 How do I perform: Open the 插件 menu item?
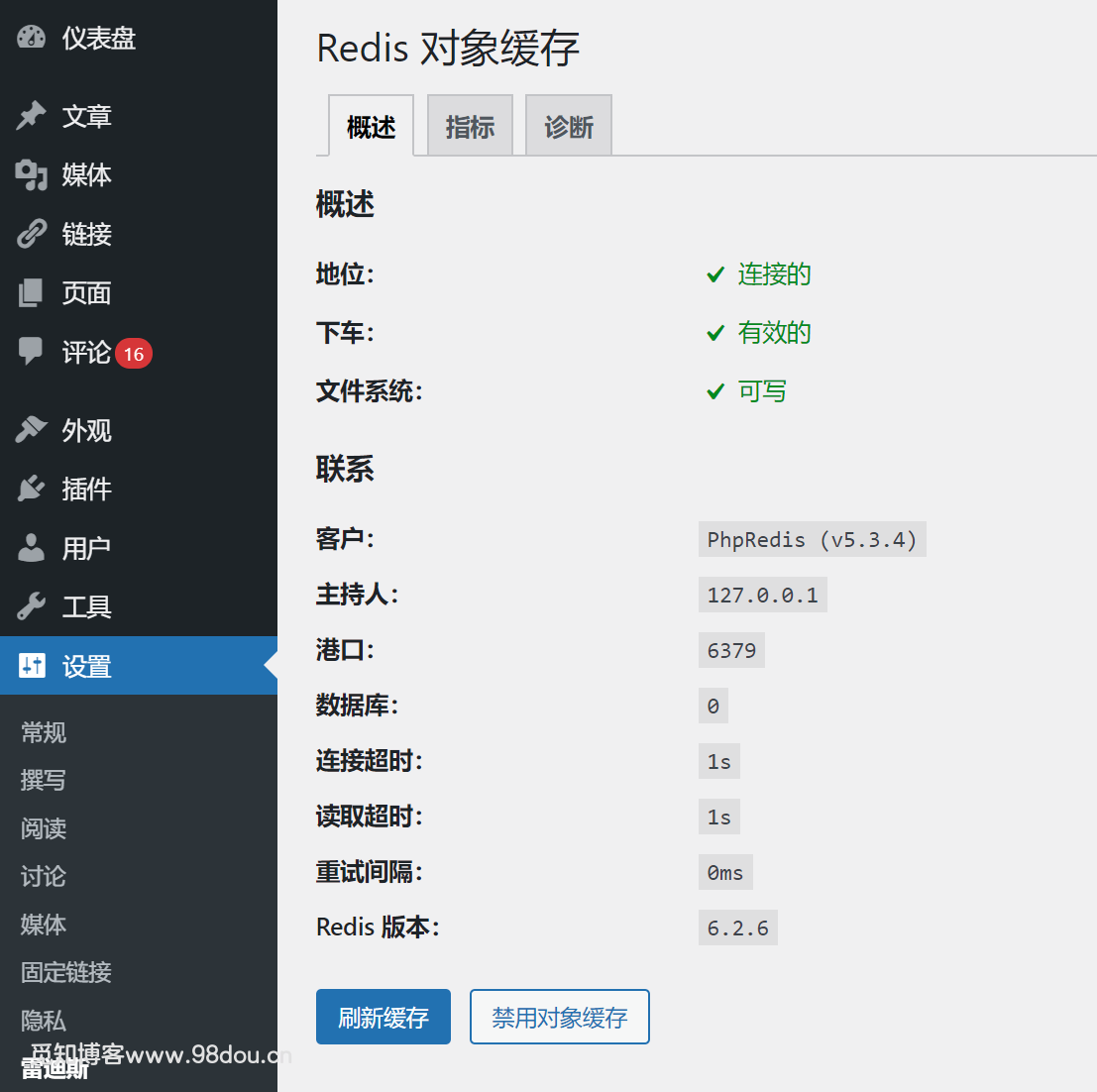tap(139, 489)
